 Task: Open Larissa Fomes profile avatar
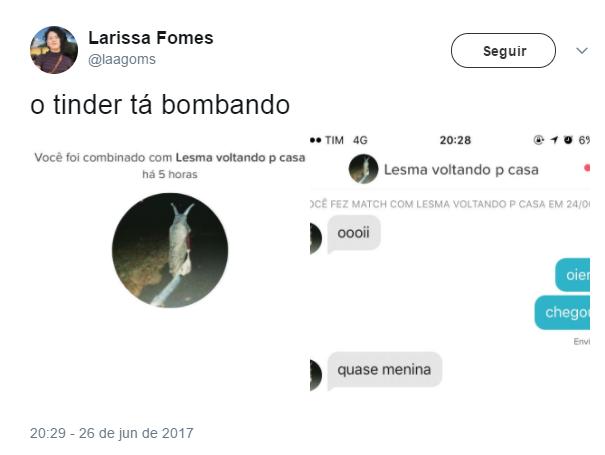(x=54, y=50)
